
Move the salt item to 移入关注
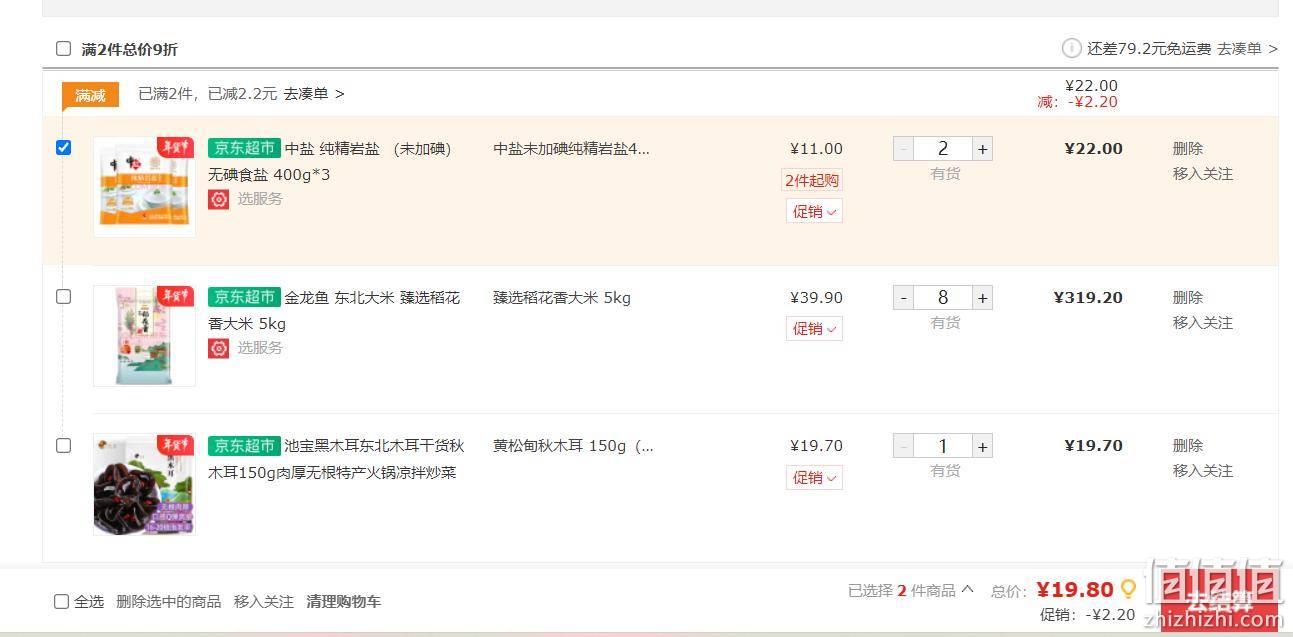tap(1203, 174)
